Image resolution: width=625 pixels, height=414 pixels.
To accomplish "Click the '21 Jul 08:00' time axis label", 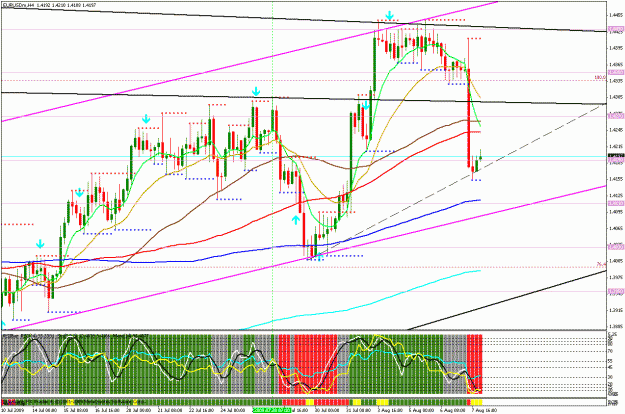I will (172, 410).
